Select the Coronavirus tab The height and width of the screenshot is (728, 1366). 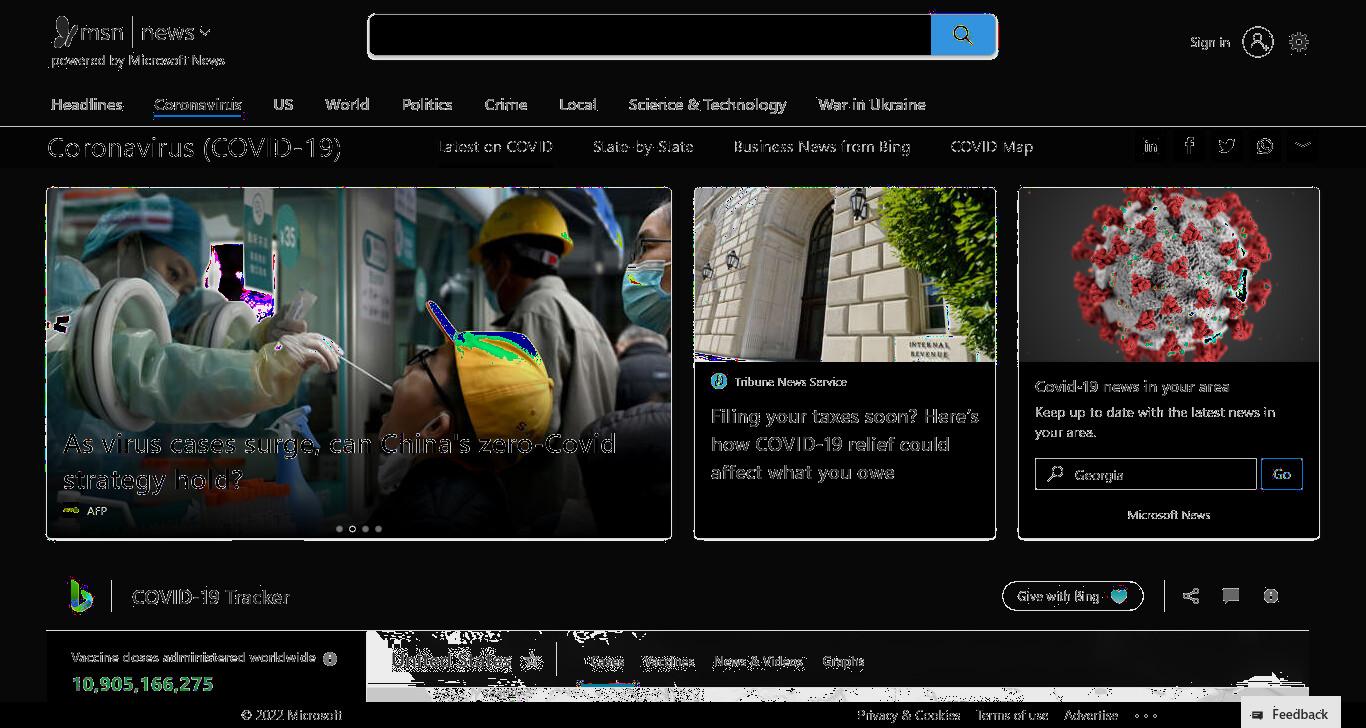point(198,104)
